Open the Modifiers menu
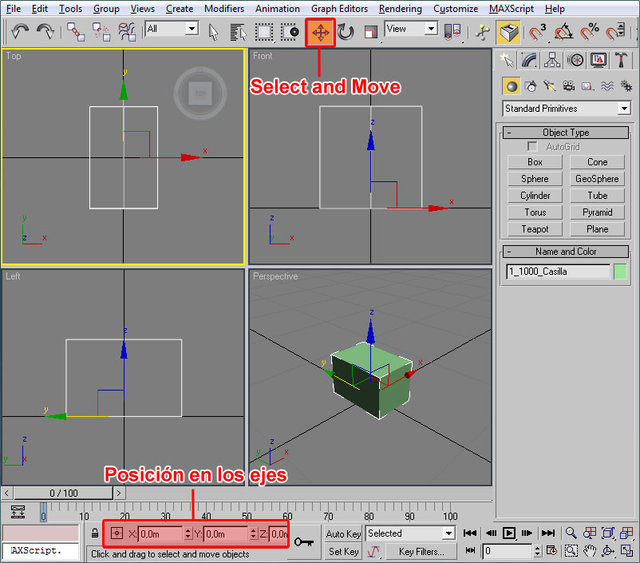 [x=223, y=8]
